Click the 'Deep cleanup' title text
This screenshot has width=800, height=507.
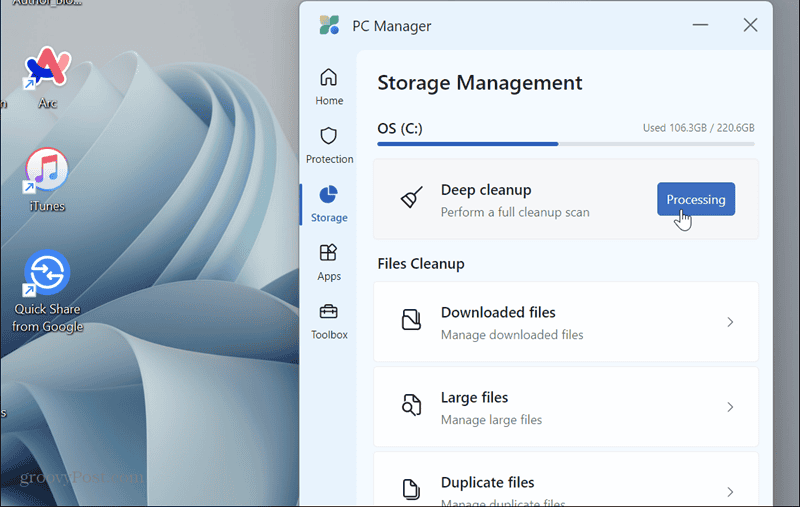[486, 190]
